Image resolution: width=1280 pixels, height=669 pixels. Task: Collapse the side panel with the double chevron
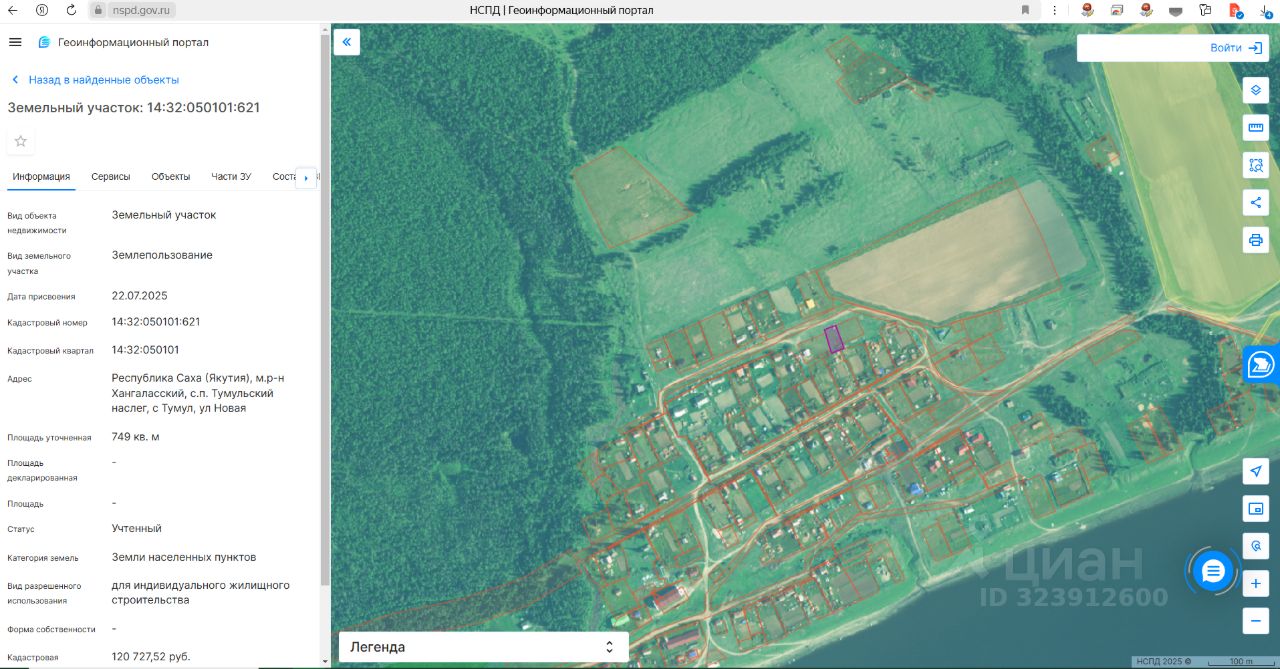click(346, 42)
